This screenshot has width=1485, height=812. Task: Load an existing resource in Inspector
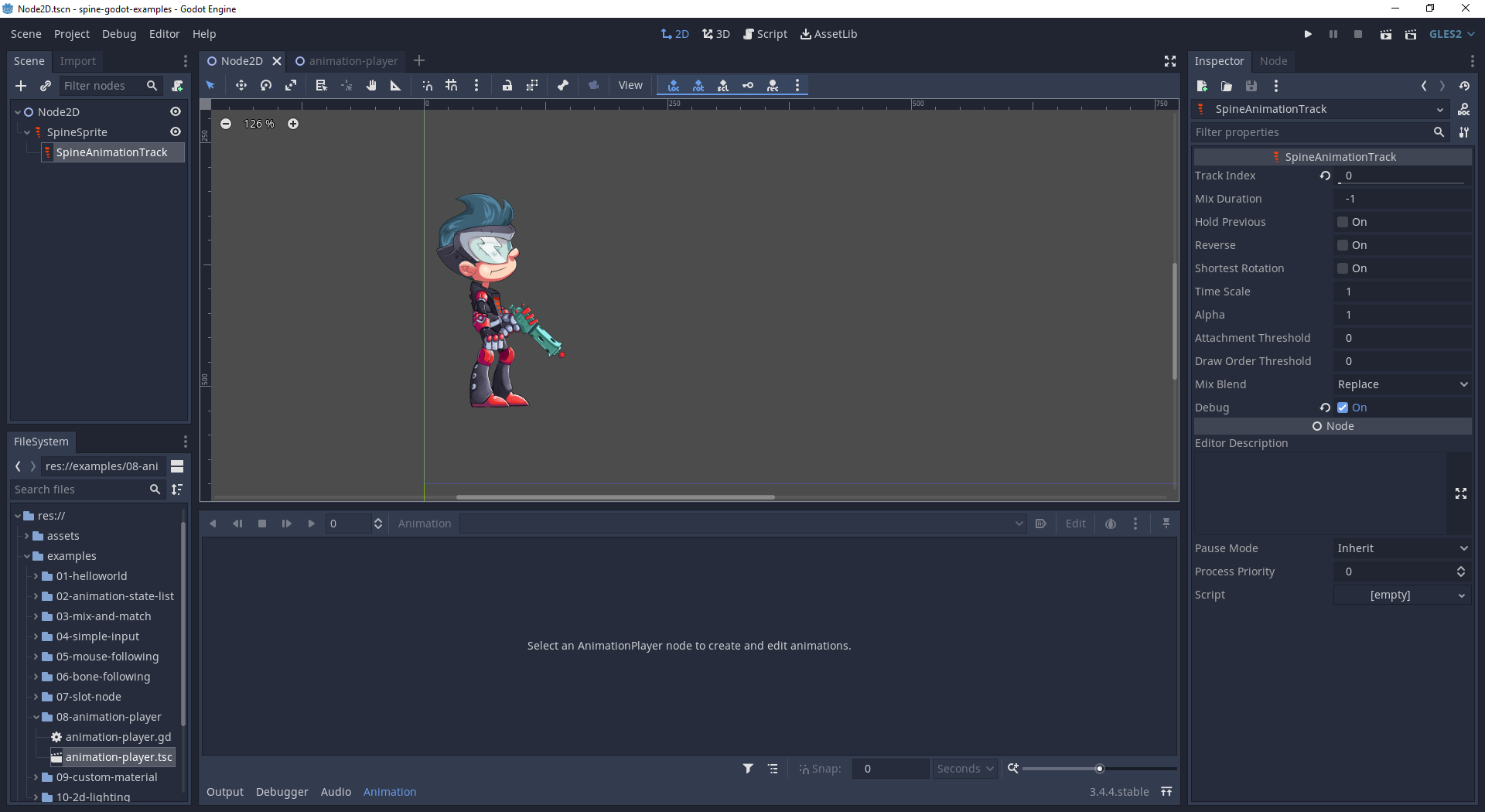click(x=1227, y=86)
